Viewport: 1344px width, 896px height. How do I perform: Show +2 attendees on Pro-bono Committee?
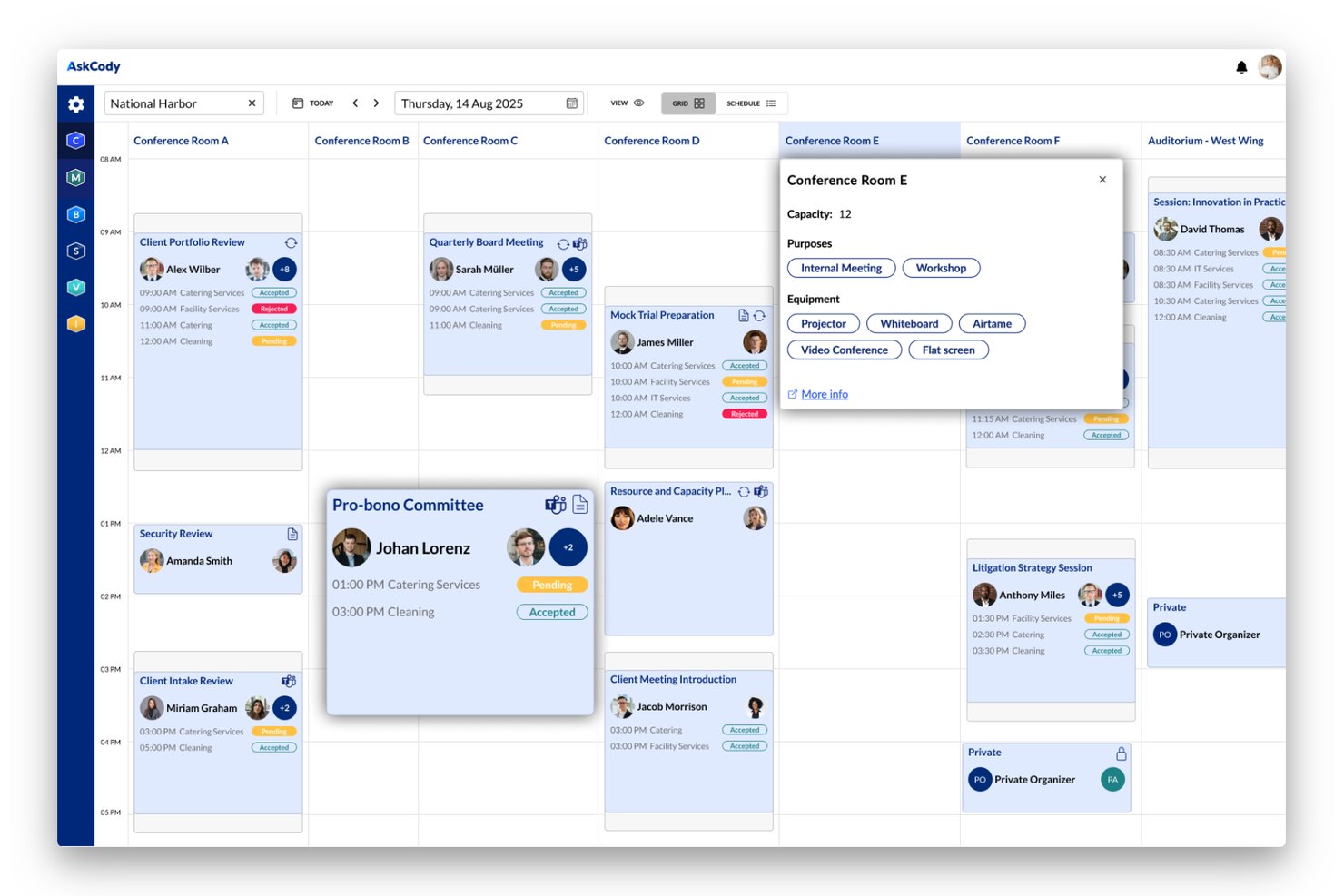(x=568, y=547)
